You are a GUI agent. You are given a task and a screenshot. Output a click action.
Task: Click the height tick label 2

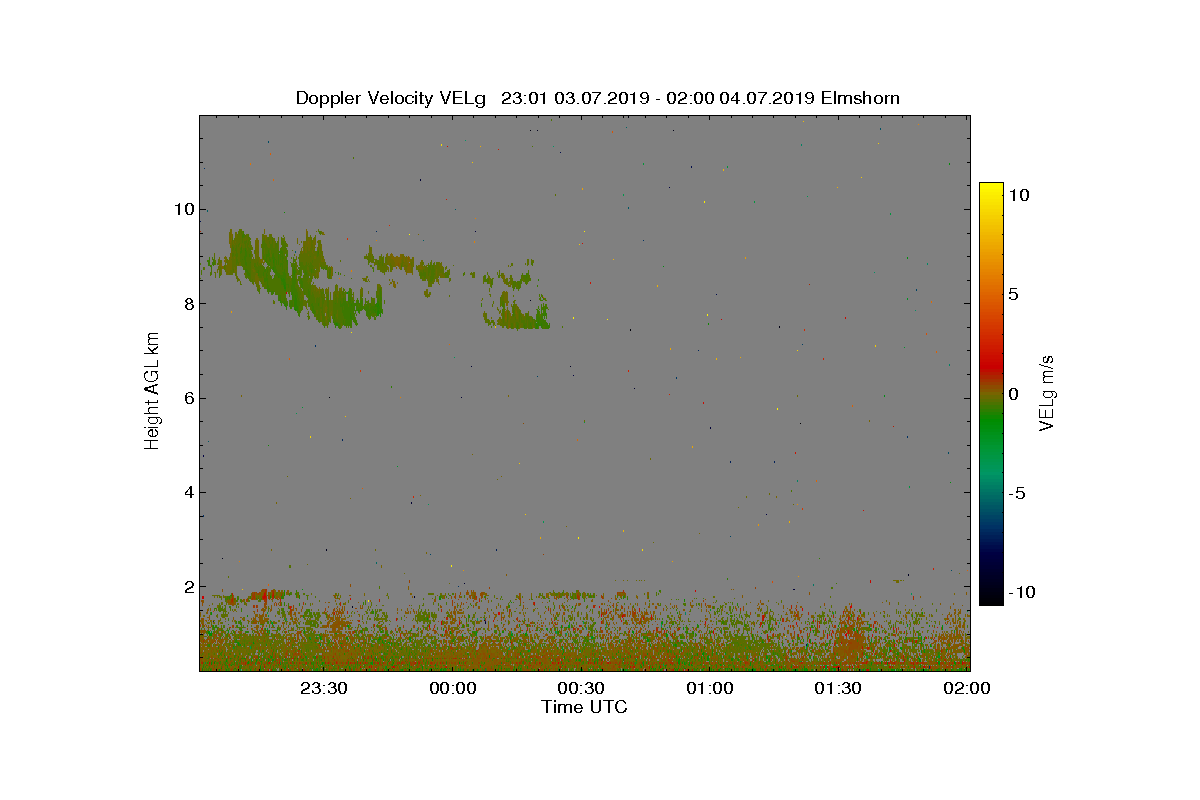[187, 587]
